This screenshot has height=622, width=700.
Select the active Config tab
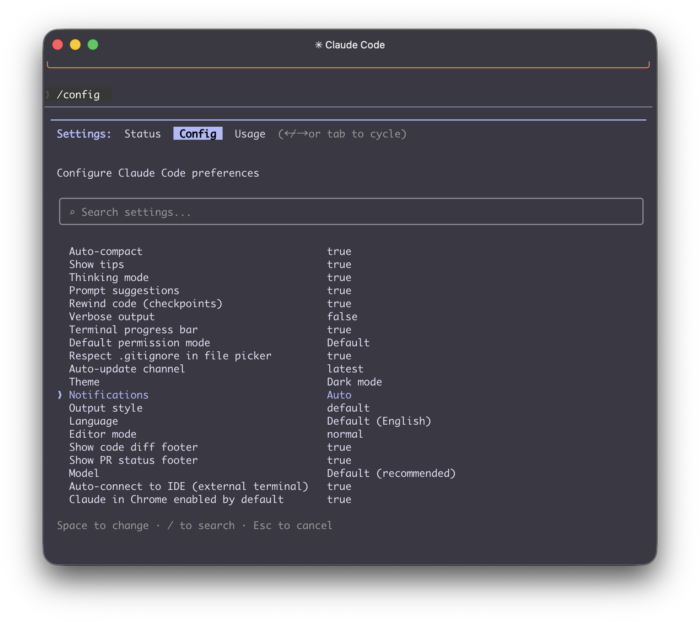click(198, 134)
